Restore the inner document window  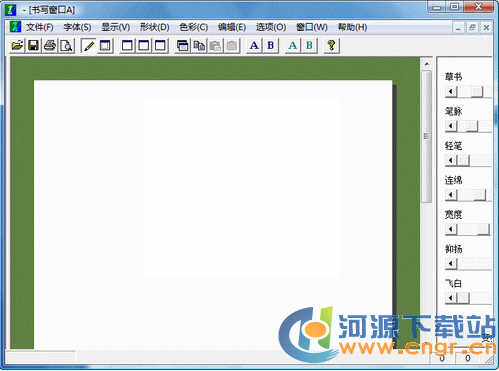pyautogui.click(x=472, y=28)
